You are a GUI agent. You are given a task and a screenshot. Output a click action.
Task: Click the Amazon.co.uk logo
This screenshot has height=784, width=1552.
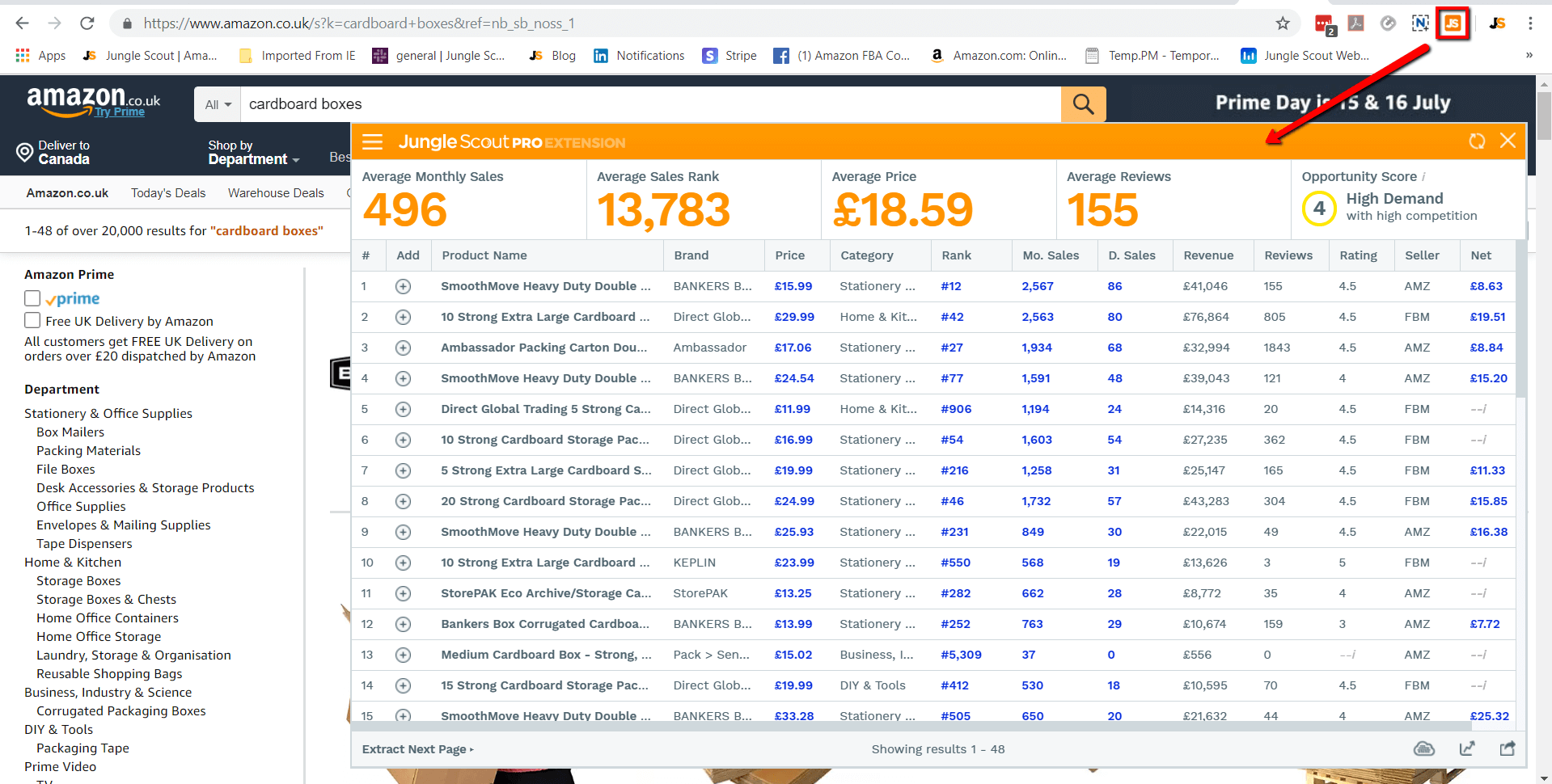[x=93, y=101]
